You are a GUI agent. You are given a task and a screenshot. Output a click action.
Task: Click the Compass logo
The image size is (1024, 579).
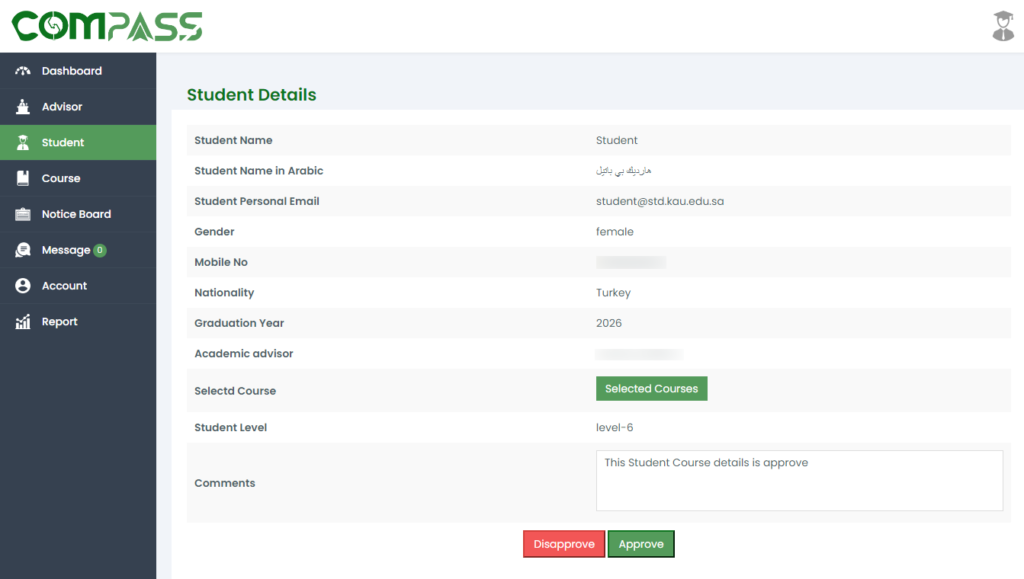[107, 26]
